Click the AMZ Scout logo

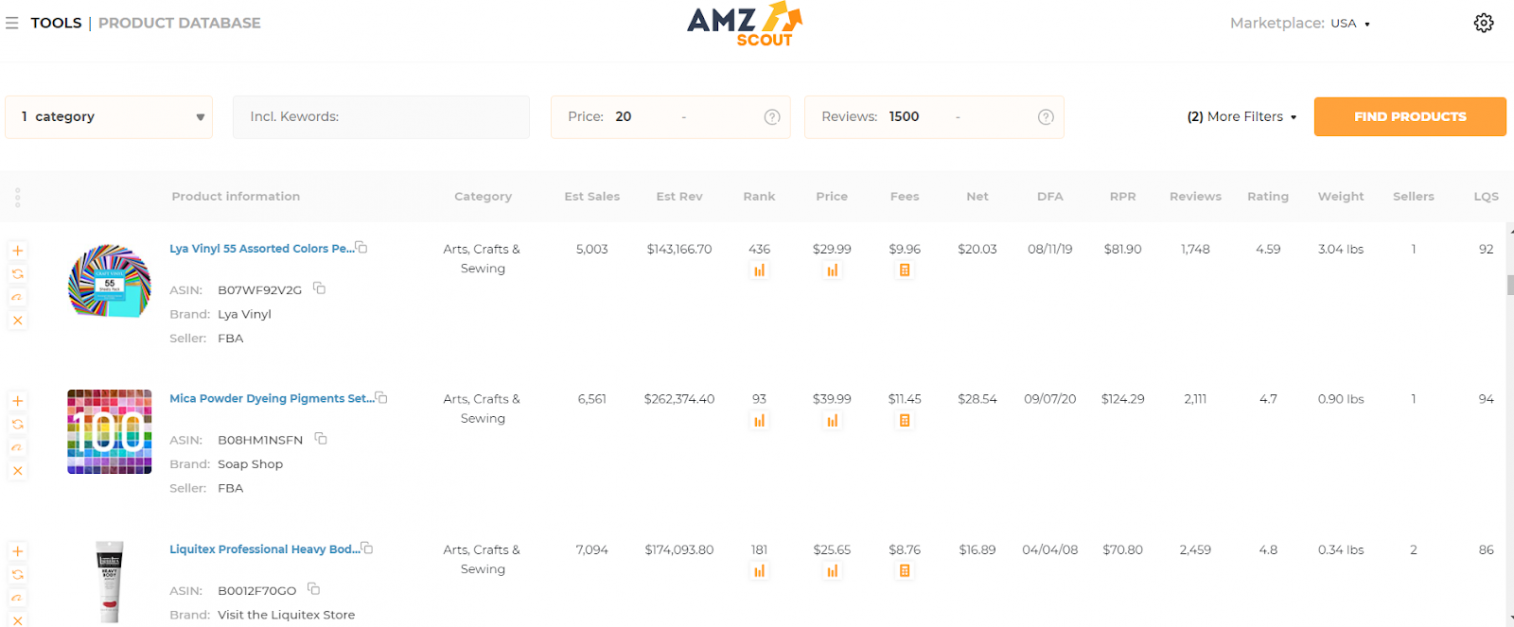[x=744, y=24]
